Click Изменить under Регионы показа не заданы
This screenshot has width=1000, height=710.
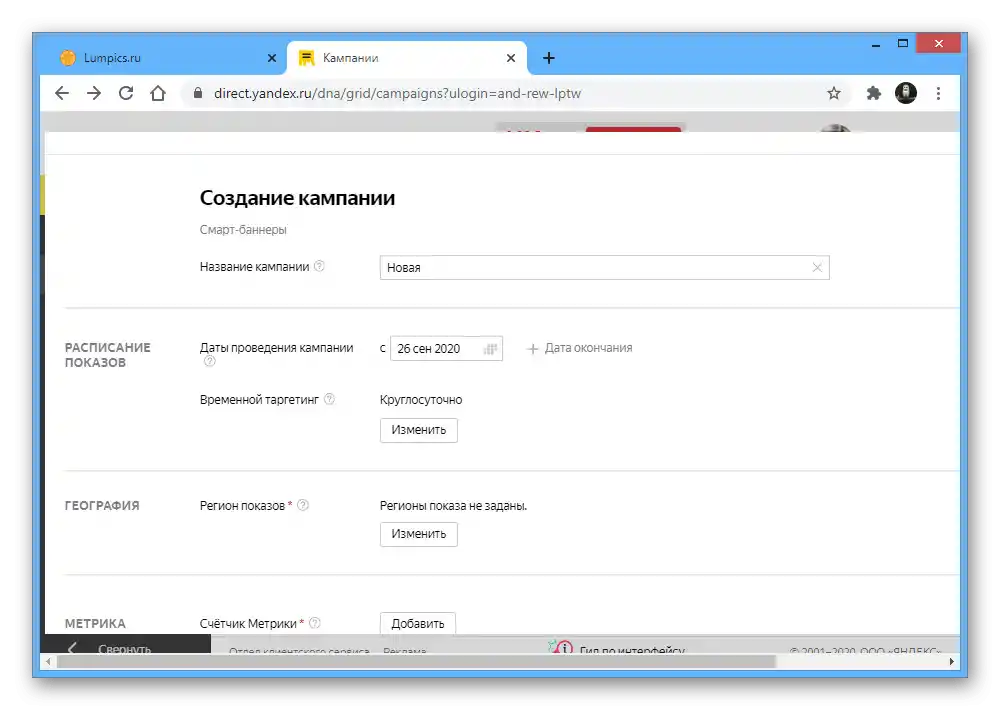(x=418, y=534)
